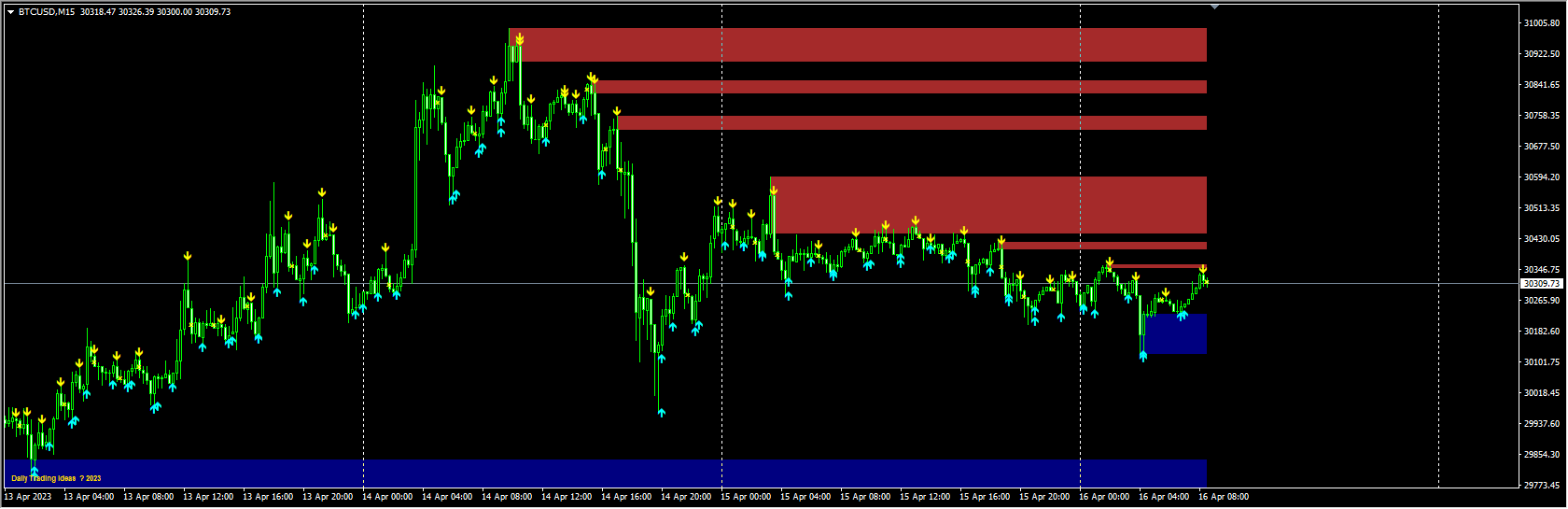Click price axis label 30513.35
This screenshot has height=509, width=1568.
point(1542,207)
